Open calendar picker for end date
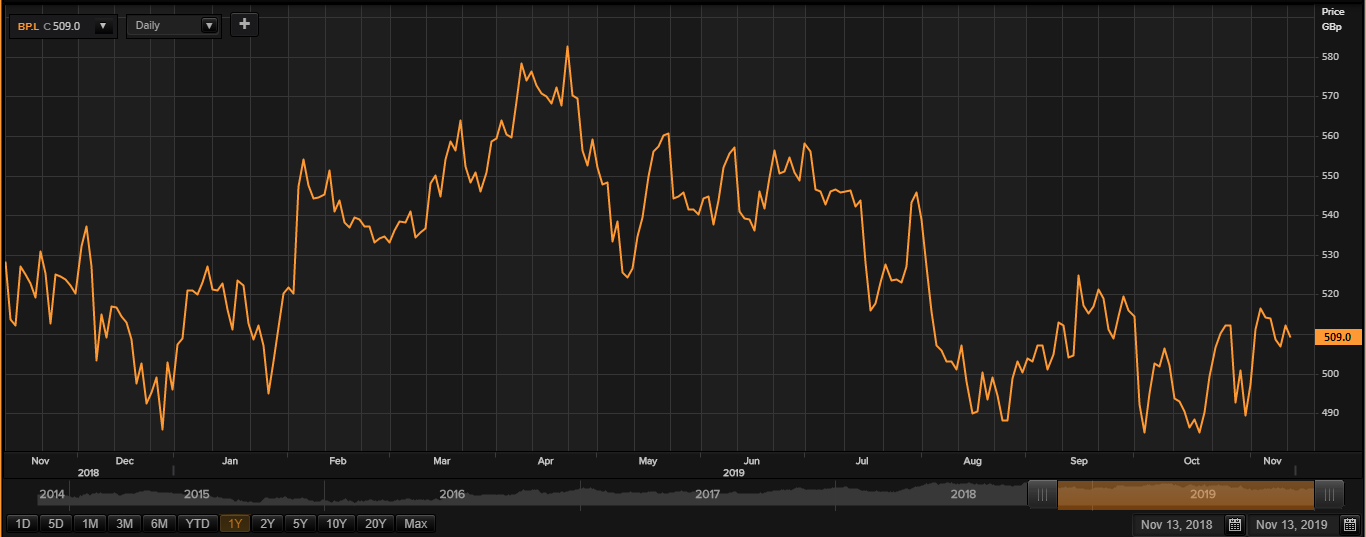This screenshot has width=1366, height=537. [1349, 525]
